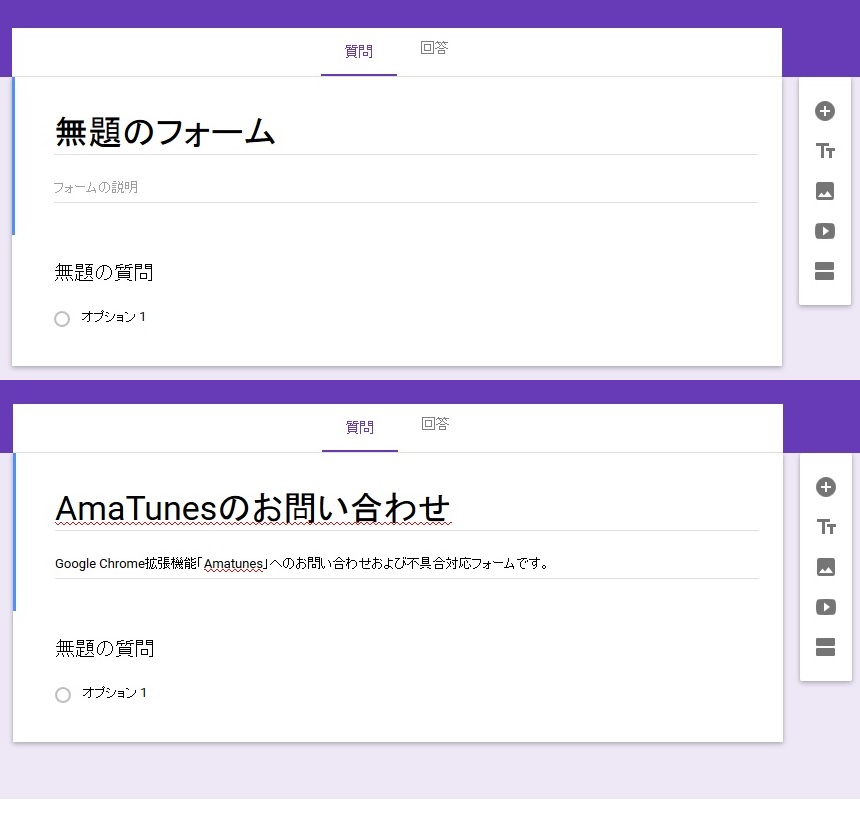
Task: Edit the AmaTunesのお問い合わせ title field
Action: 406,509
